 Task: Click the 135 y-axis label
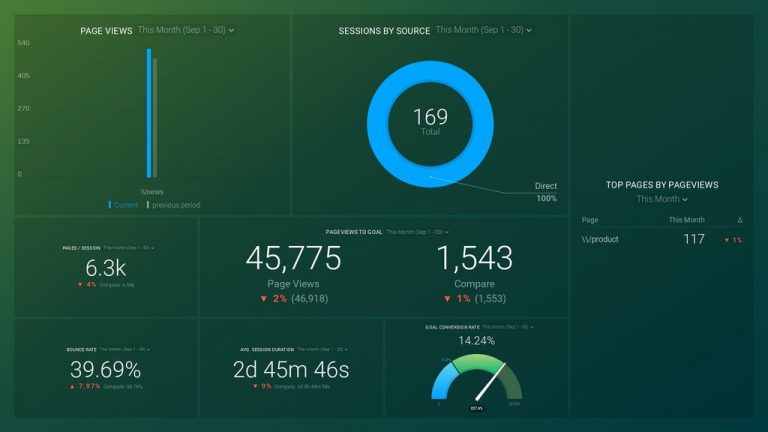click(x=24, y=141)
